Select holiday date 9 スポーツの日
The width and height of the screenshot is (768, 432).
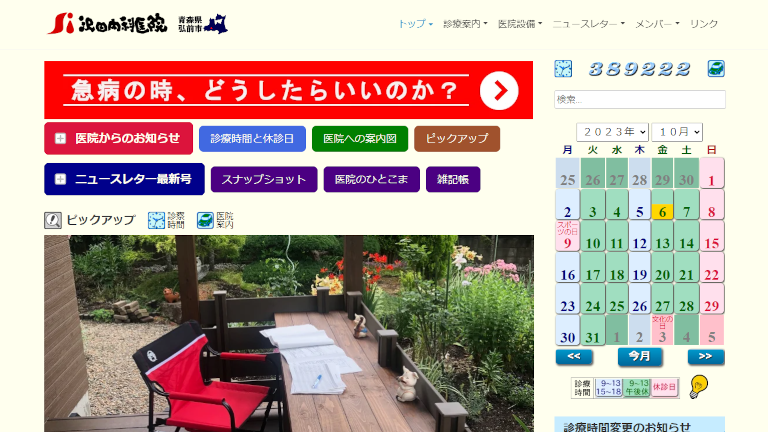coord(567,236)
